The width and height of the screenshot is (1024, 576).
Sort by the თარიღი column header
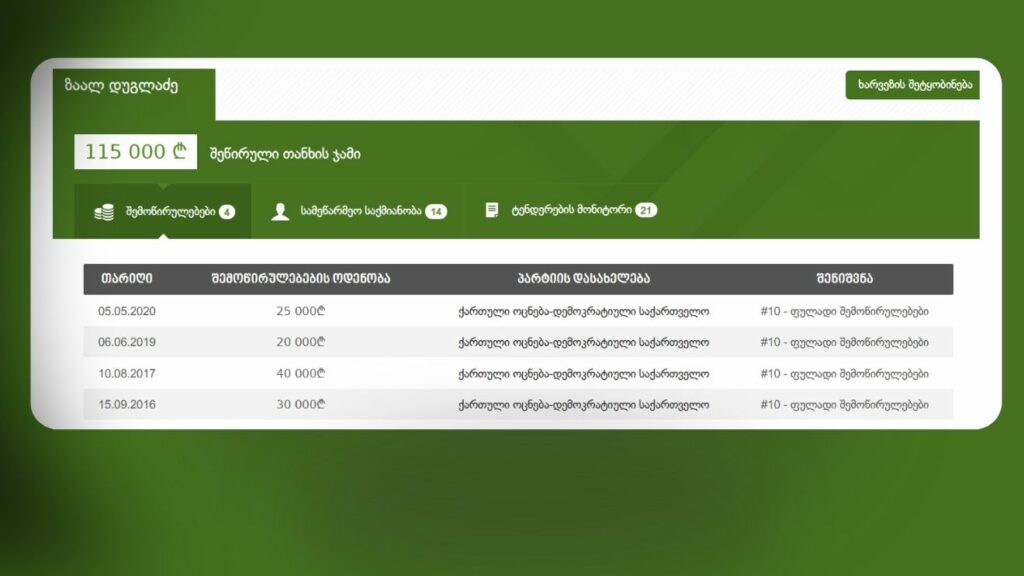coord(126,279)
